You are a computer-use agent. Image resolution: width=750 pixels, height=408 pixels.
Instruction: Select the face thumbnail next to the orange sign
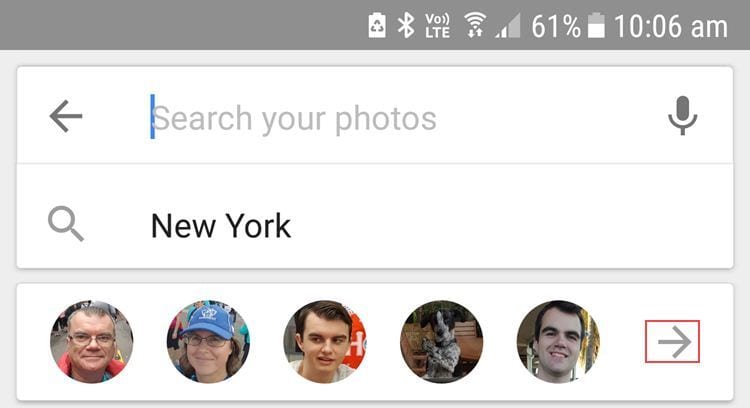[324, 342]
